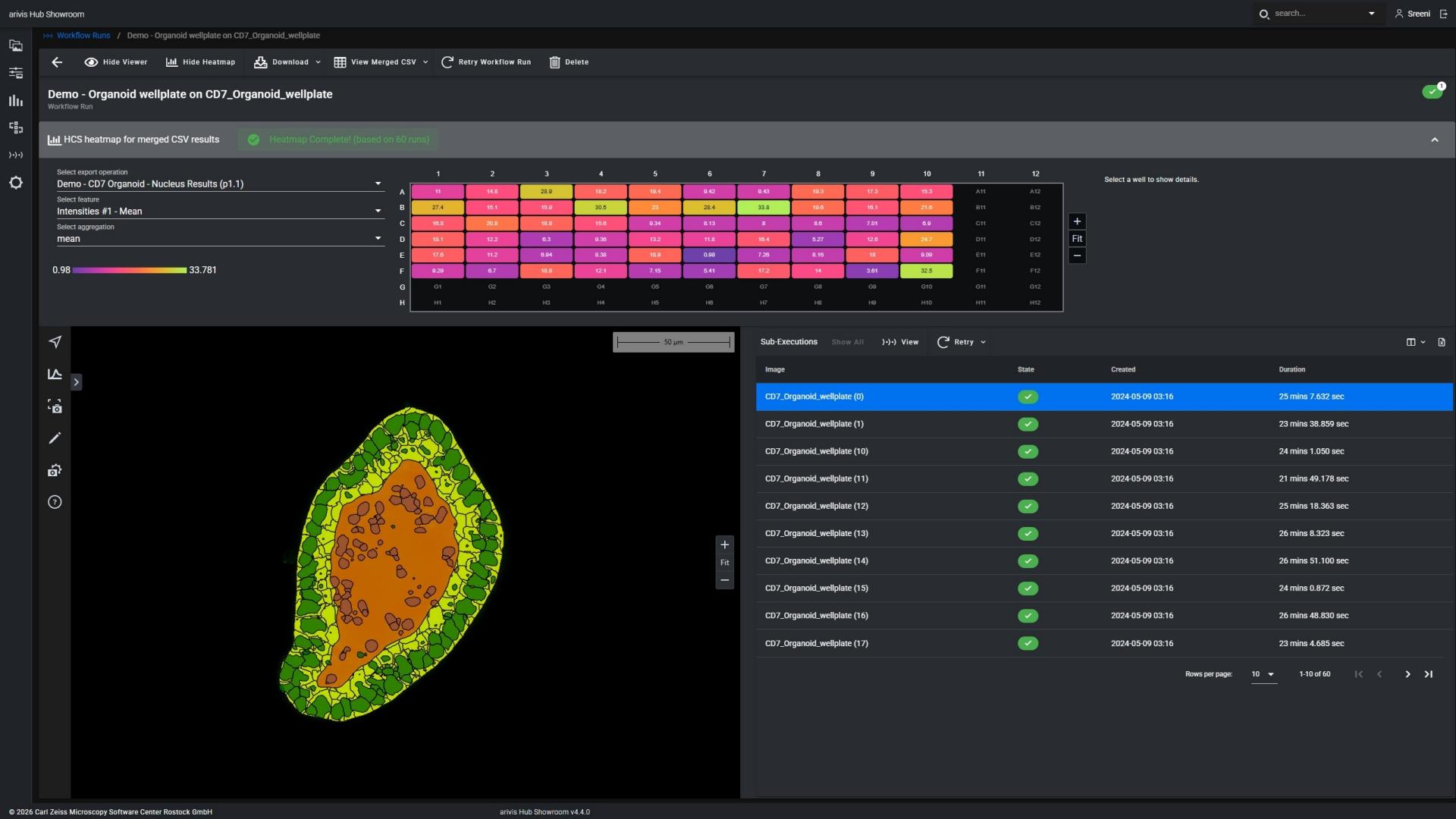Image resolution: width=1456 pixels, height=819 pixels.
Task: Select heatmap well B7 with value 33.8
Action: 764,207
